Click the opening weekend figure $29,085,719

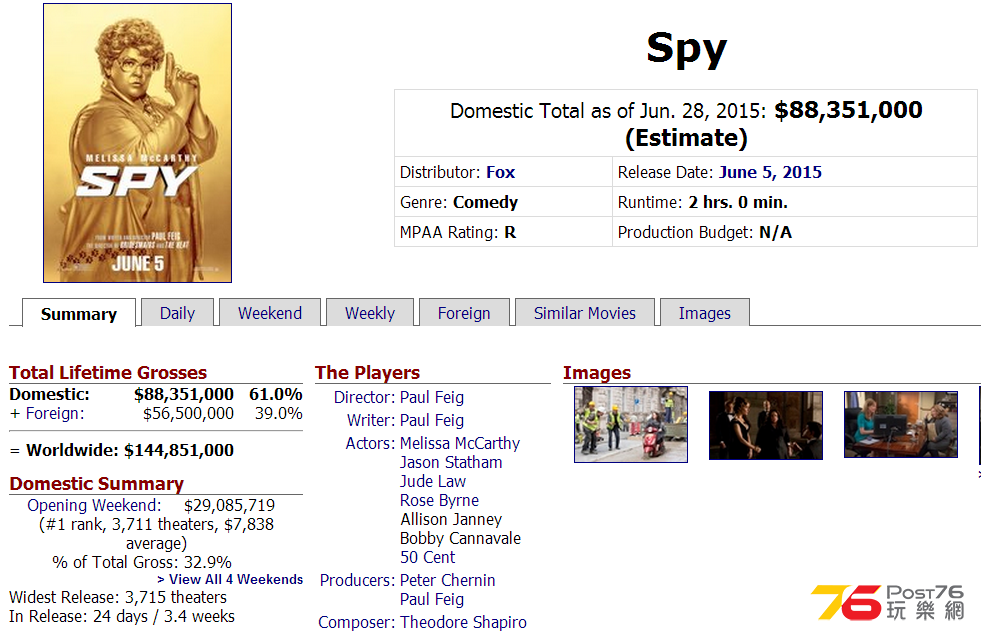(230, 505)
